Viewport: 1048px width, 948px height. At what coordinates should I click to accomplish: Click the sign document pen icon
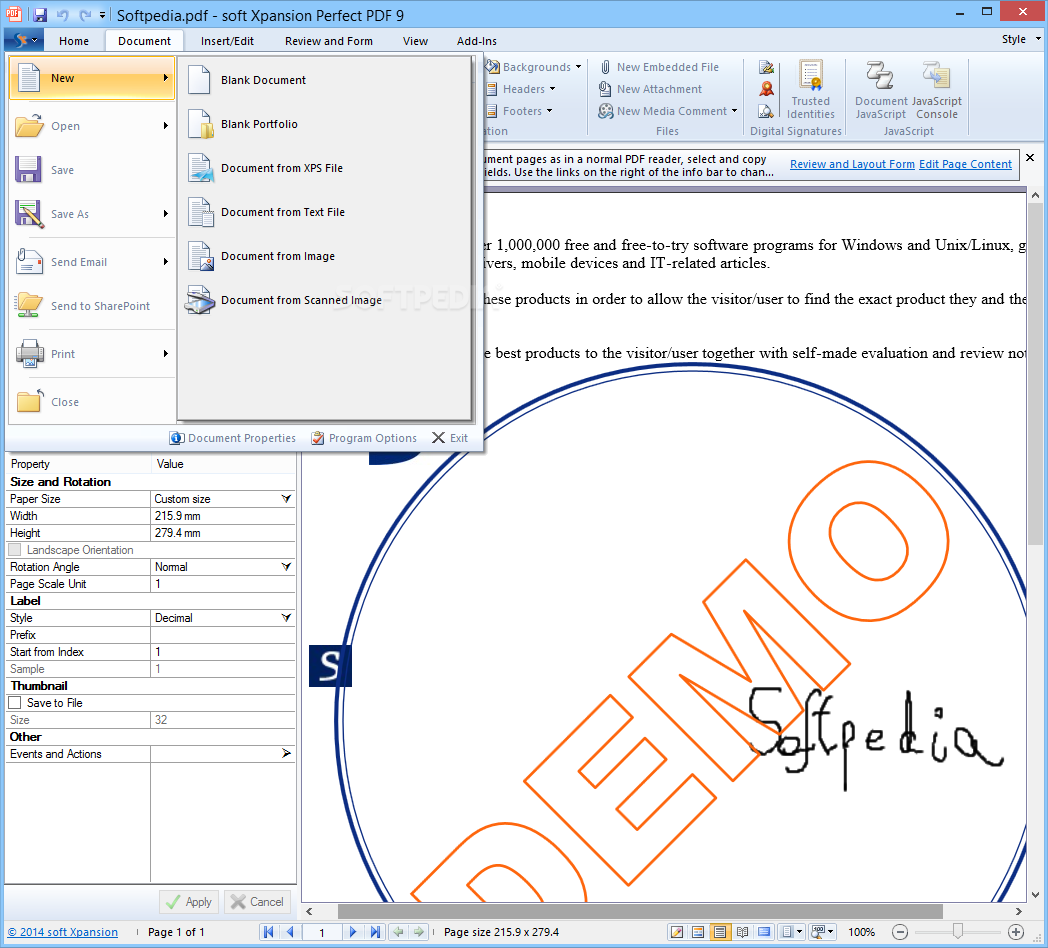pyautogui.click(x=766, y=67)
